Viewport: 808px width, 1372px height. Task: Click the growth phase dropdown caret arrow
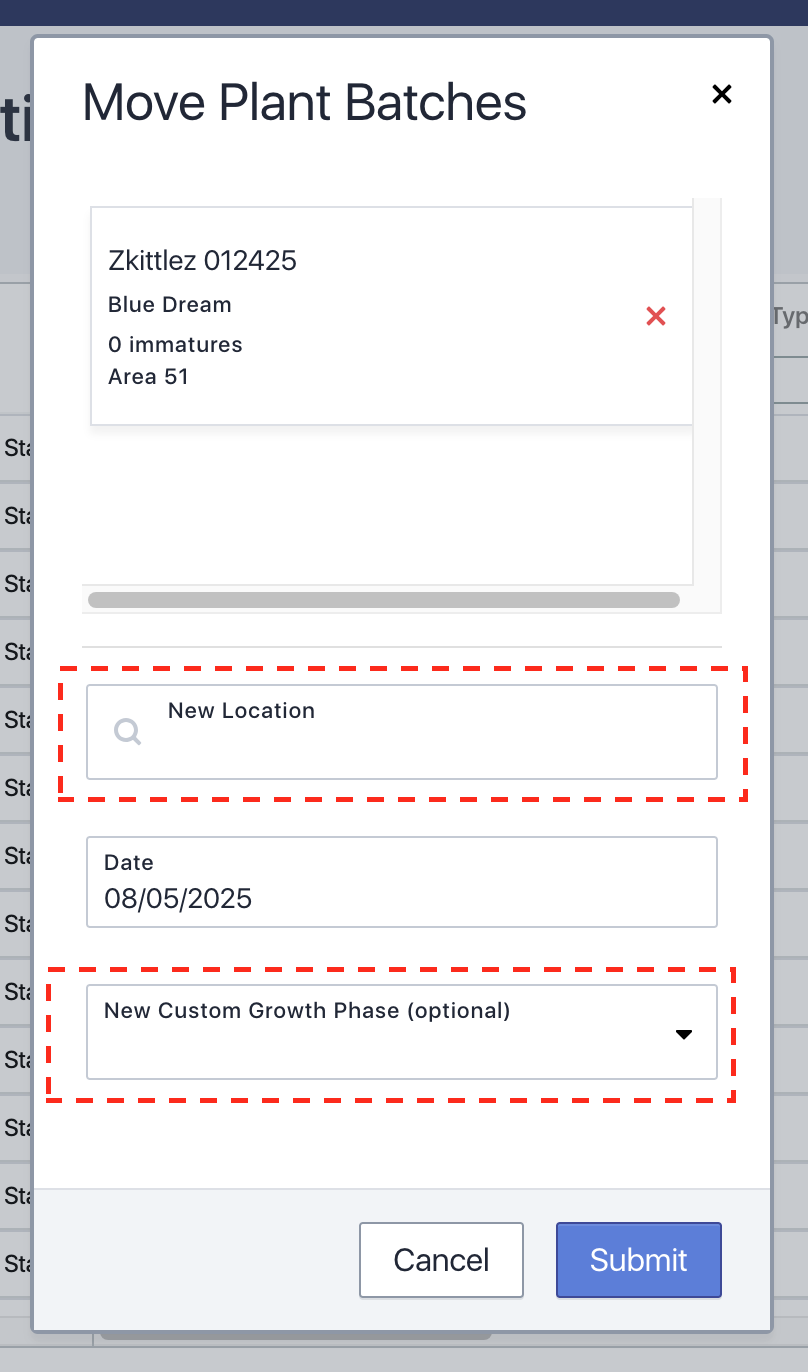tap(684, 1035)
